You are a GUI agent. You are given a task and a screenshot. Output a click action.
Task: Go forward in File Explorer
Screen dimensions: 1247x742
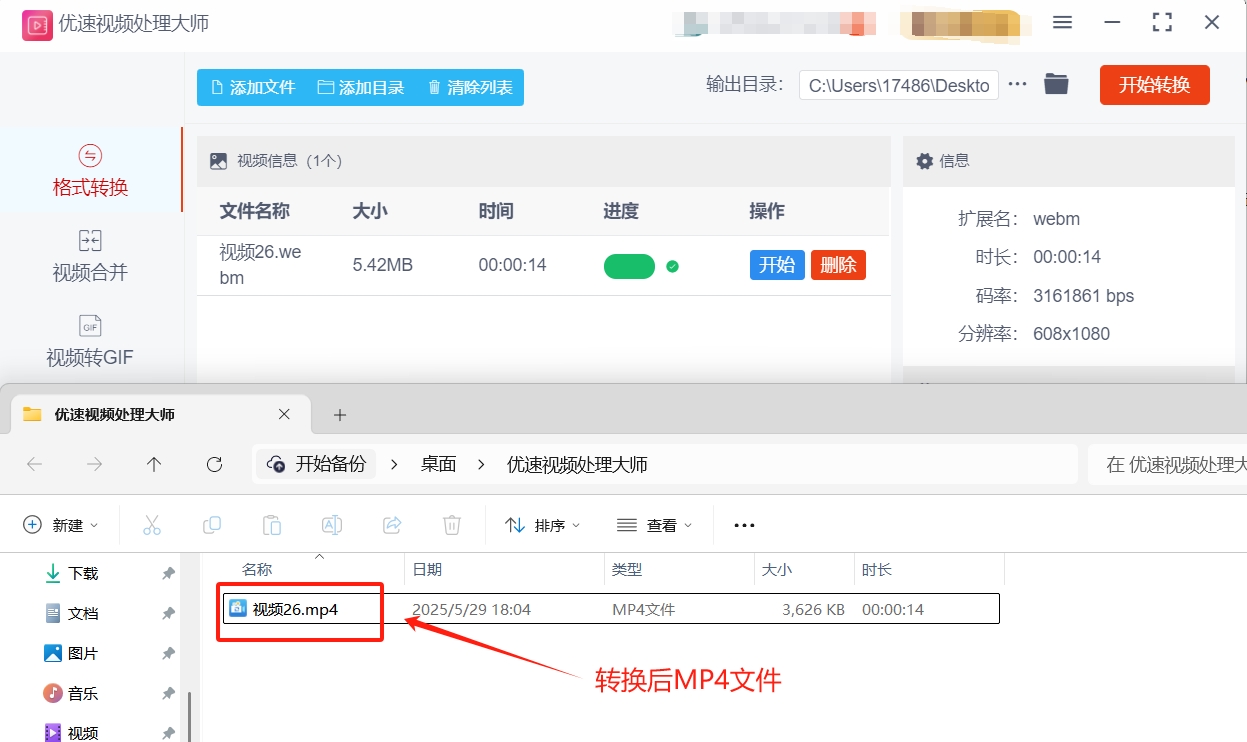(94, 464)
